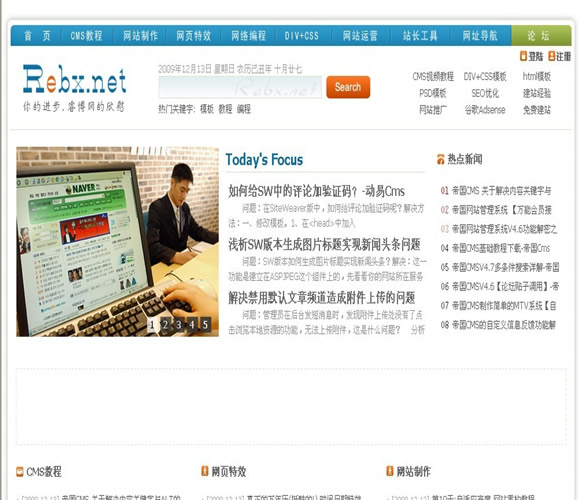
Task: Switch slideshow to slide 2
Action: 165,325
